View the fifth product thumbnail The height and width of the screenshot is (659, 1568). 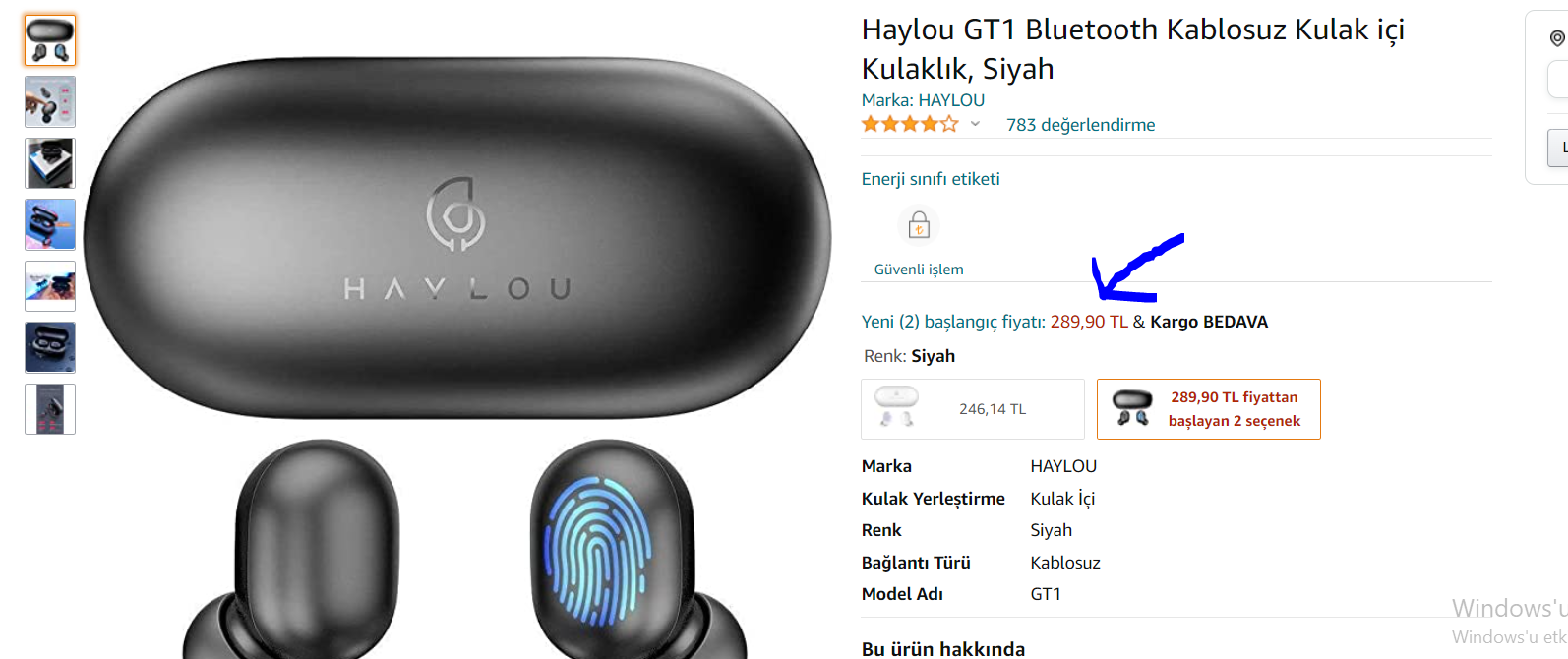[50, 286]
